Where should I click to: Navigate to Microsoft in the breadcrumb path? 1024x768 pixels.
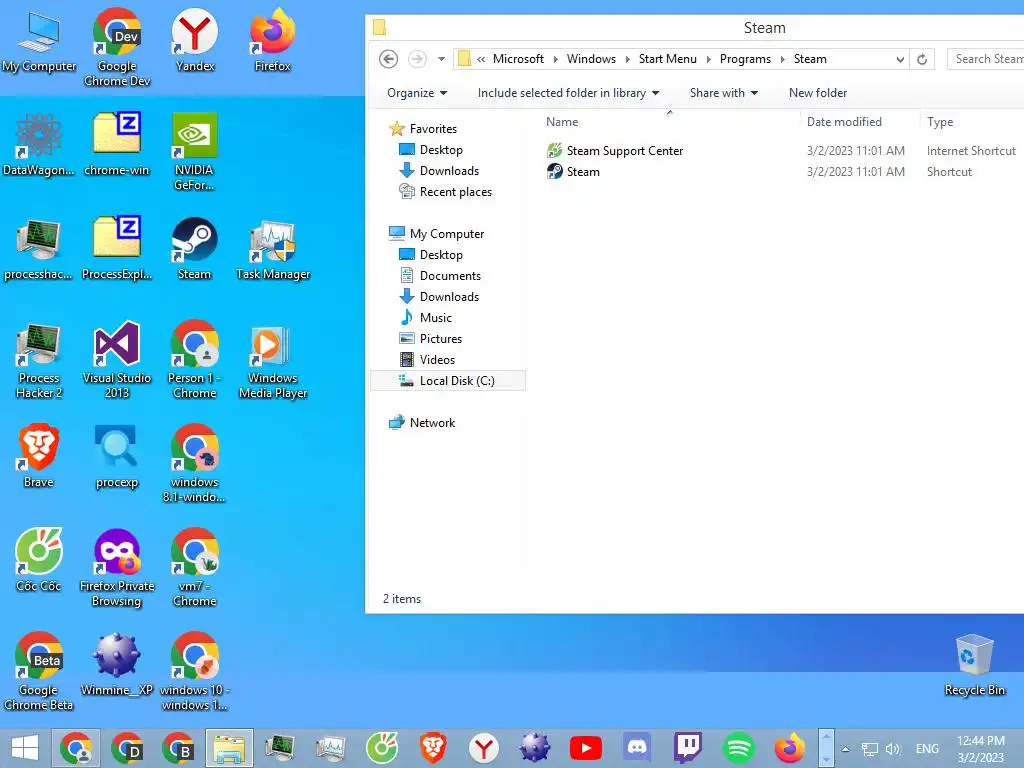pos(518,59)
